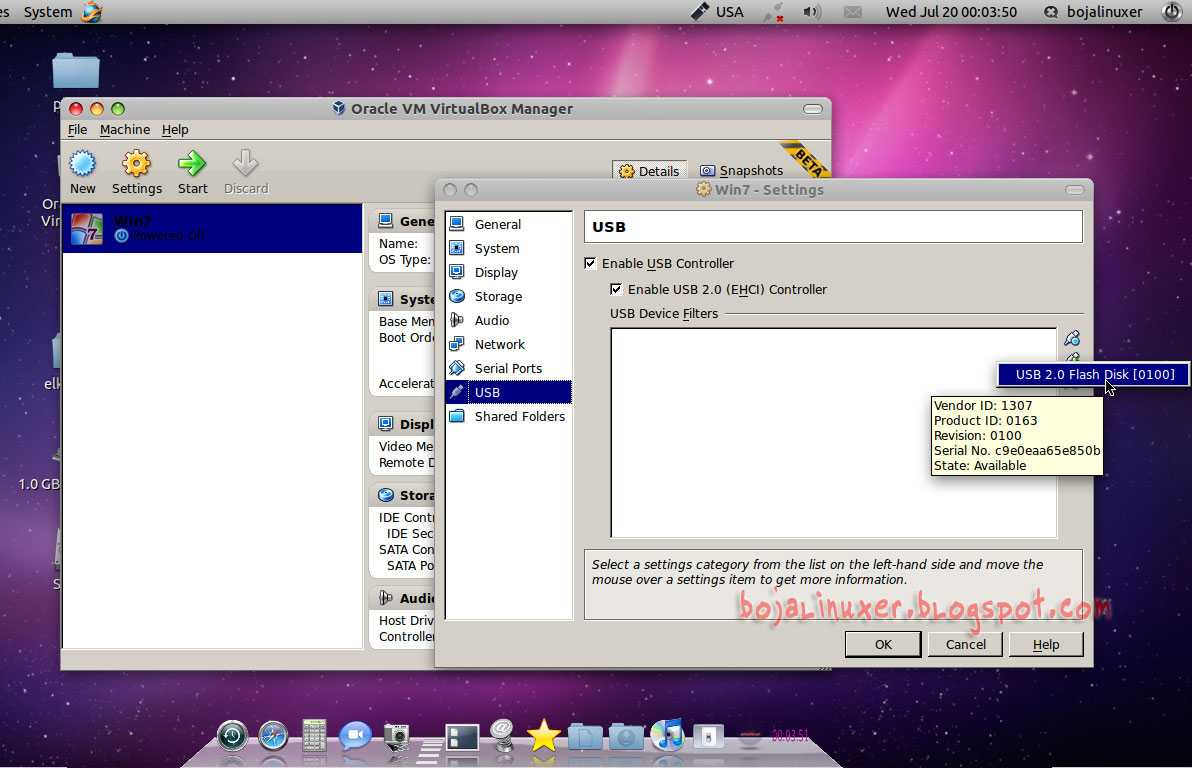Open the bojalinuxer user menu
This screenshot has width=1192, height=768.
1094,12
